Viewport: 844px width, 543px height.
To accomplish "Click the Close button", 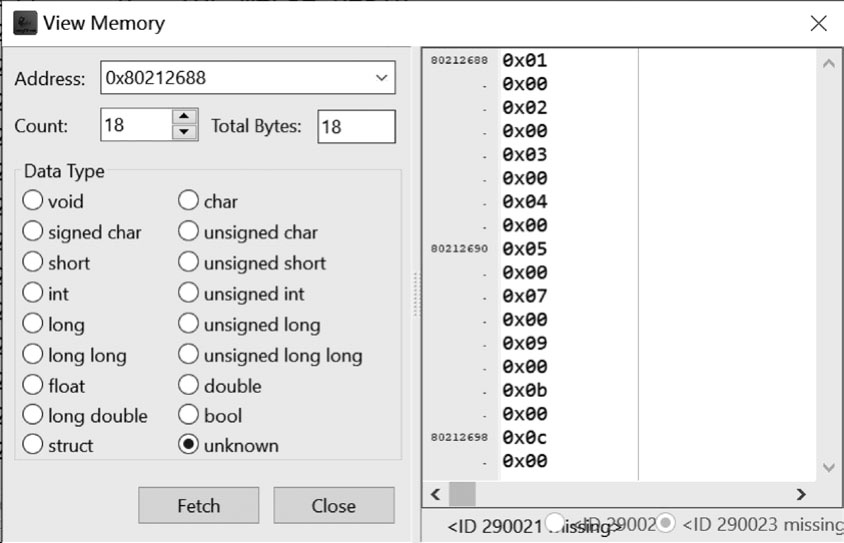I will tap(333, 505).
